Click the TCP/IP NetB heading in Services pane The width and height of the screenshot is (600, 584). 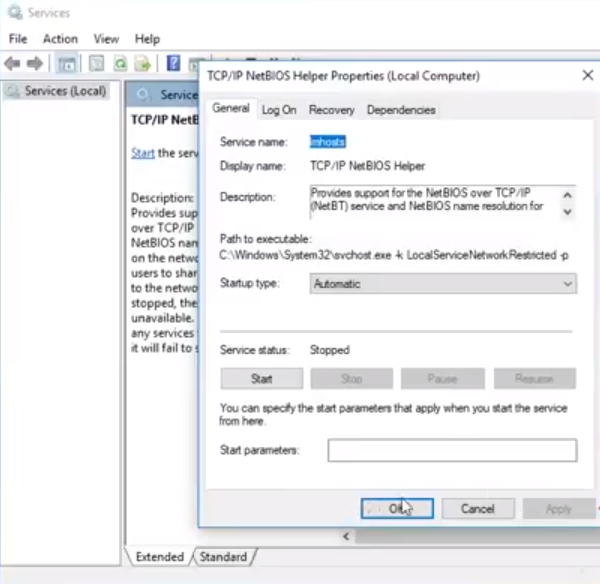point(165,120)
